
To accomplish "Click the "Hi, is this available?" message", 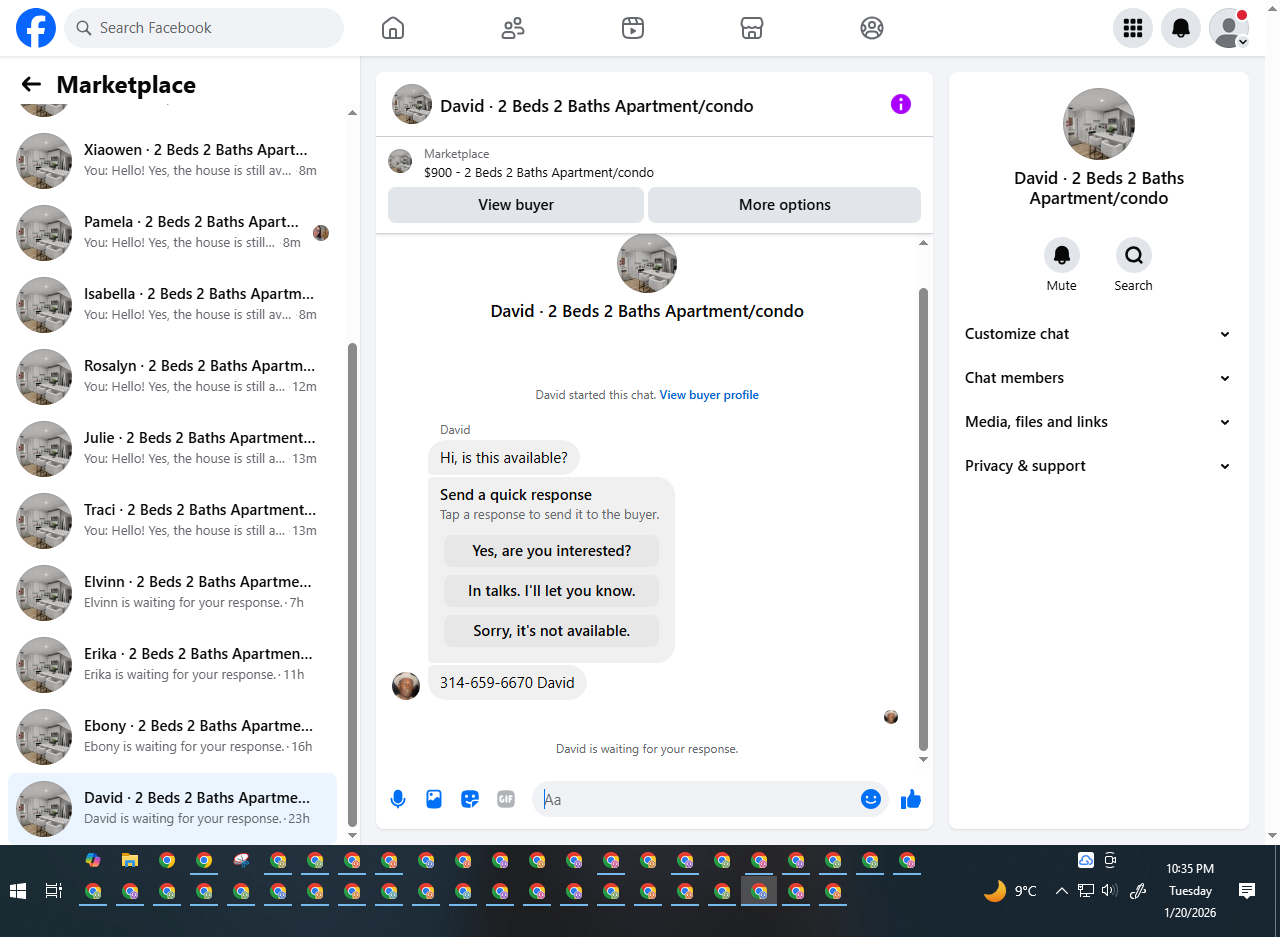I will tap(504, 458).
